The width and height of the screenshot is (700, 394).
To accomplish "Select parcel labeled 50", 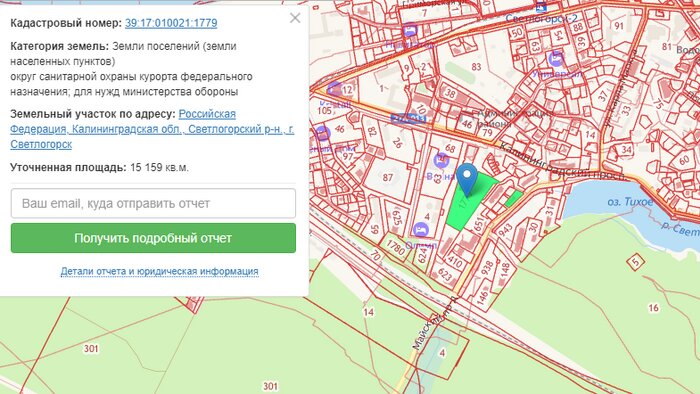I will click(517, 32).
